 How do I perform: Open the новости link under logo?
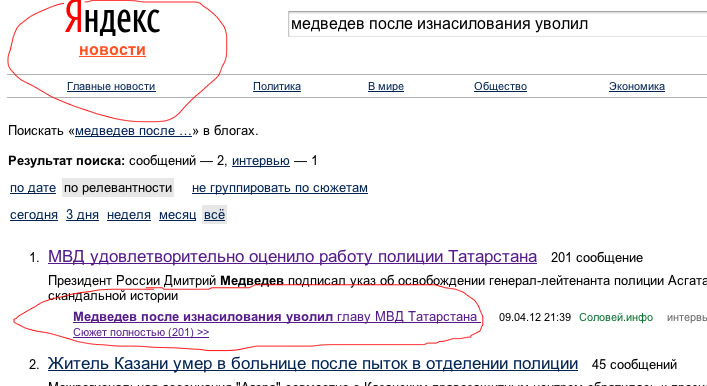[113, 50]
